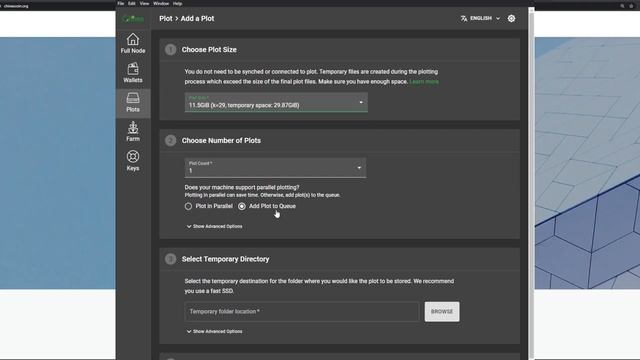Open the Wallets section

133,73
